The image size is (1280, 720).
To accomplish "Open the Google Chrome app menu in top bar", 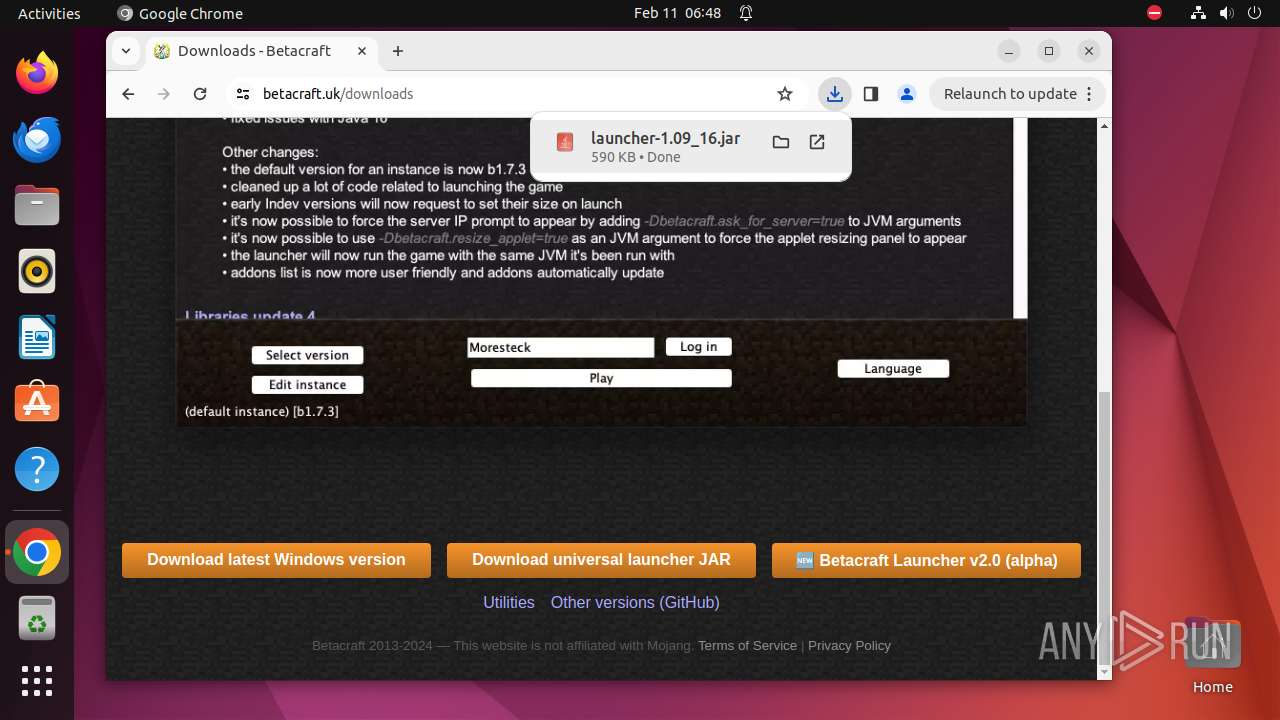I will 180,13.
